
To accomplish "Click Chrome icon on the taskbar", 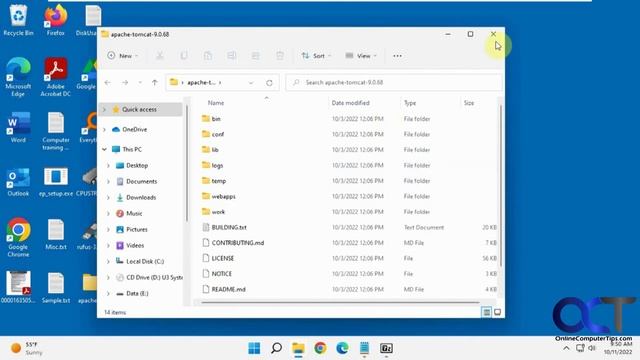I will [320, 348].
